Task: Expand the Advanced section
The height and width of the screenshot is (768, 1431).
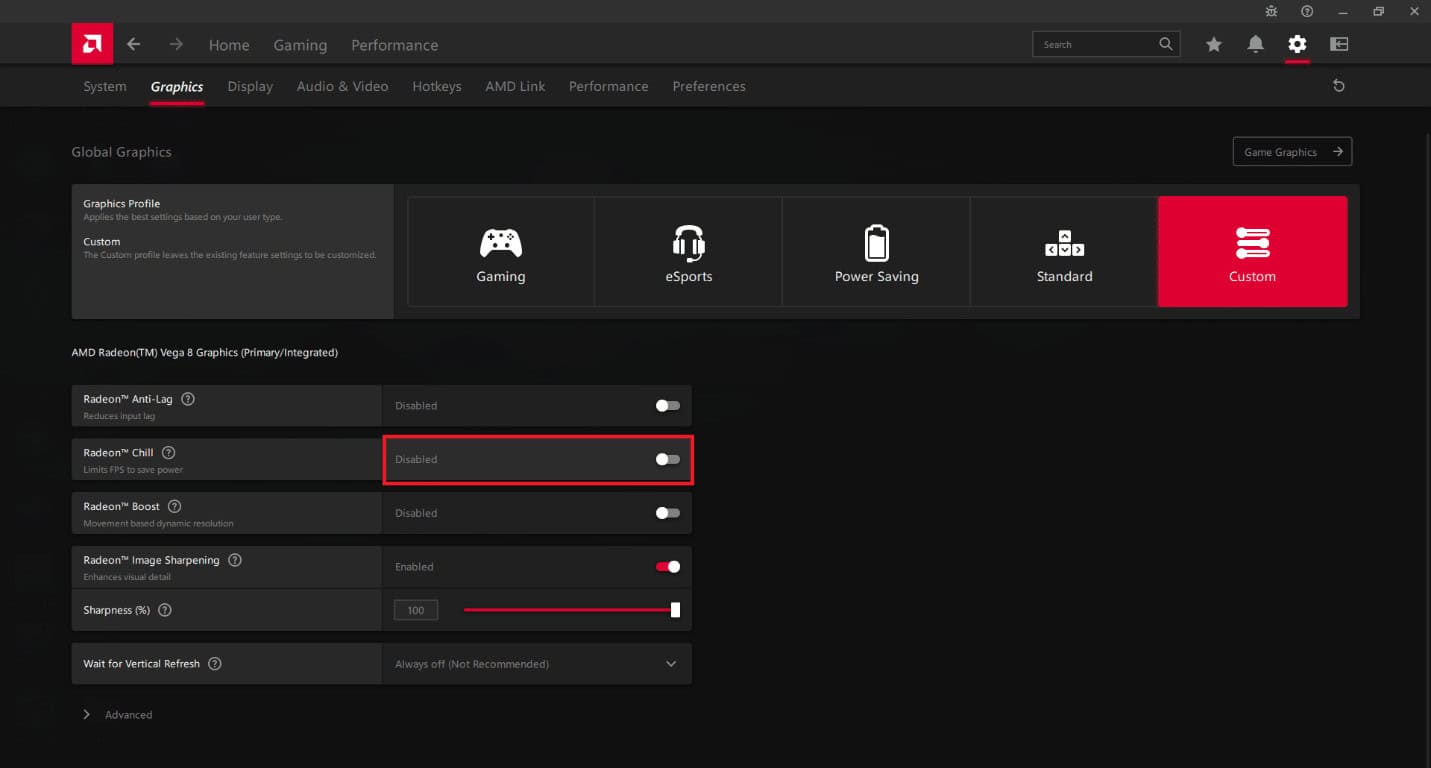Action: pyautogui.click(x=118, y=715)
